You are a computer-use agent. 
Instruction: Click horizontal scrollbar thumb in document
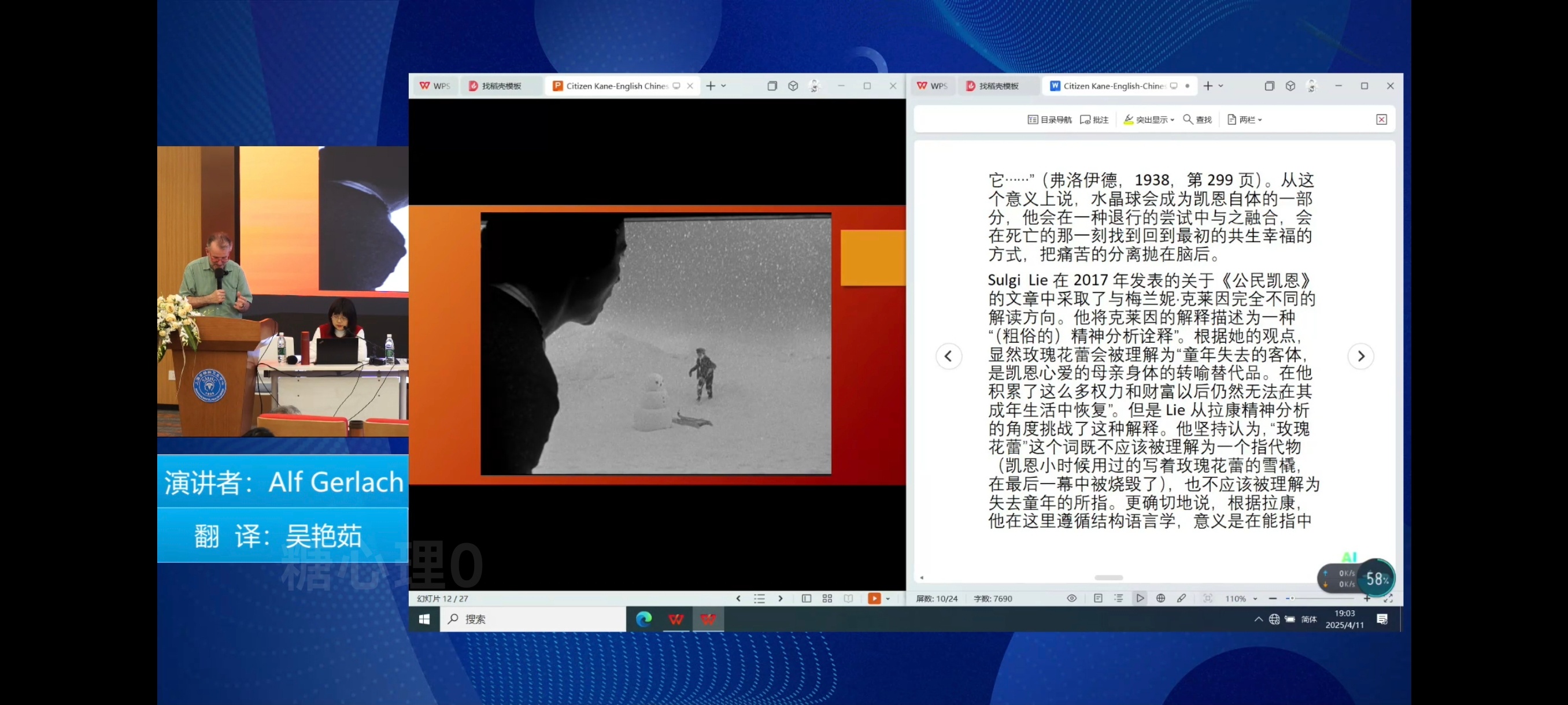(1108, 577)
